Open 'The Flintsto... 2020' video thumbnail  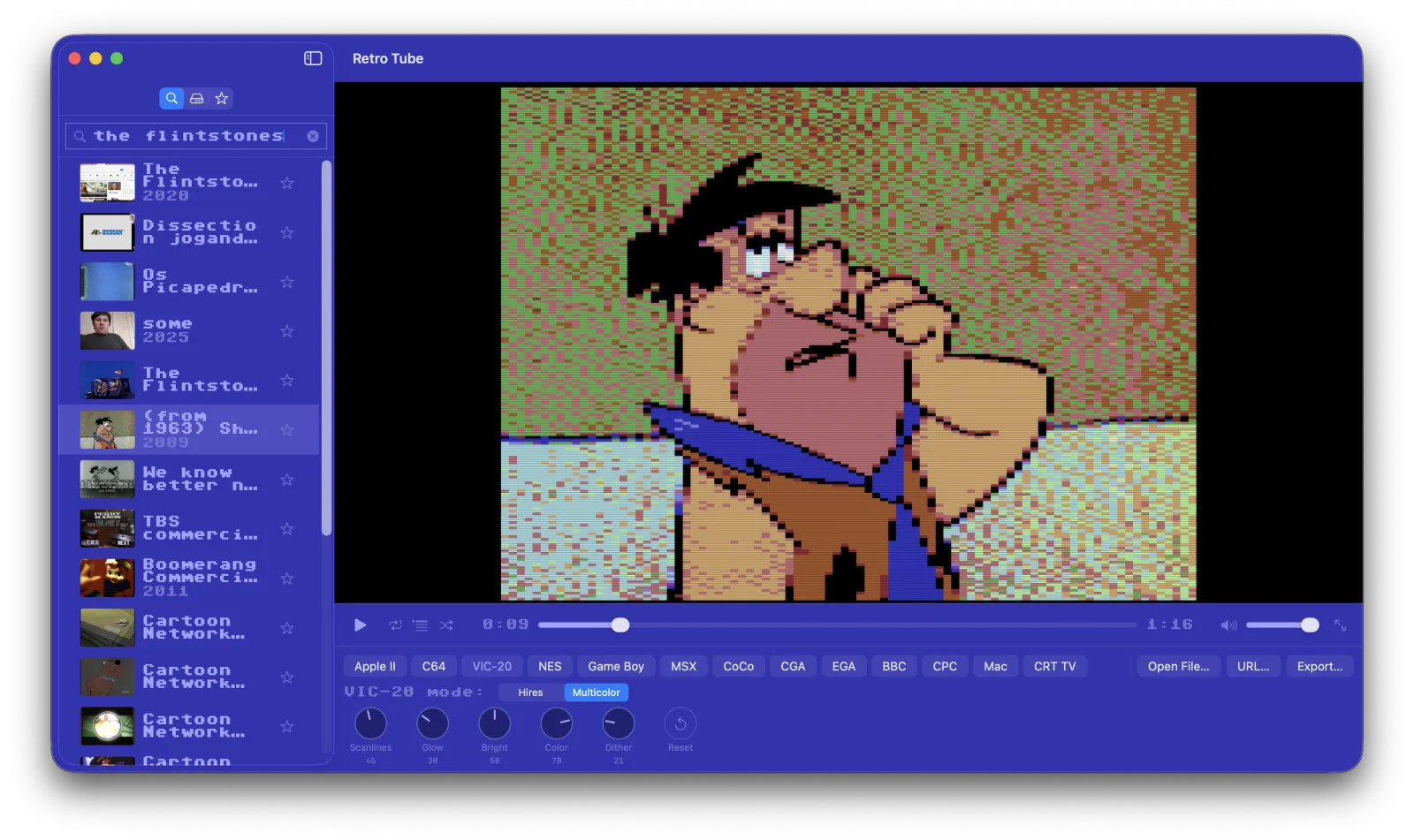click(108, 183)
